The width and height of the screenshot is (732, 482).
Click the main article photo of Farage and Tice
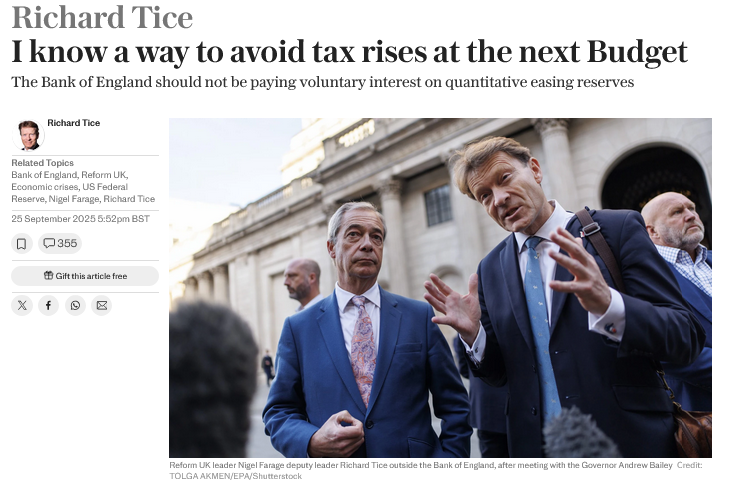click(440, 288)
